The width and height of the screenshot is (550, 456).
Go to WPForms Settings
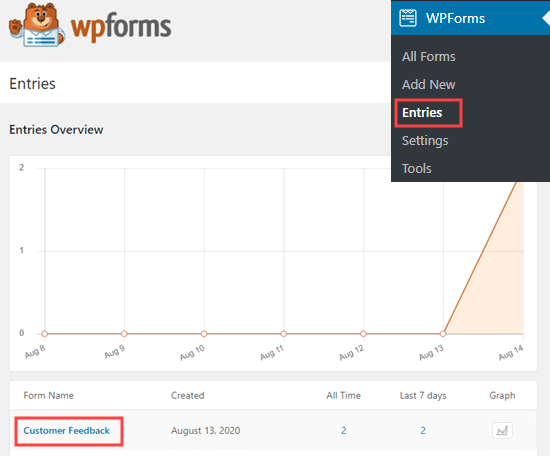click(x=425, y=141)
